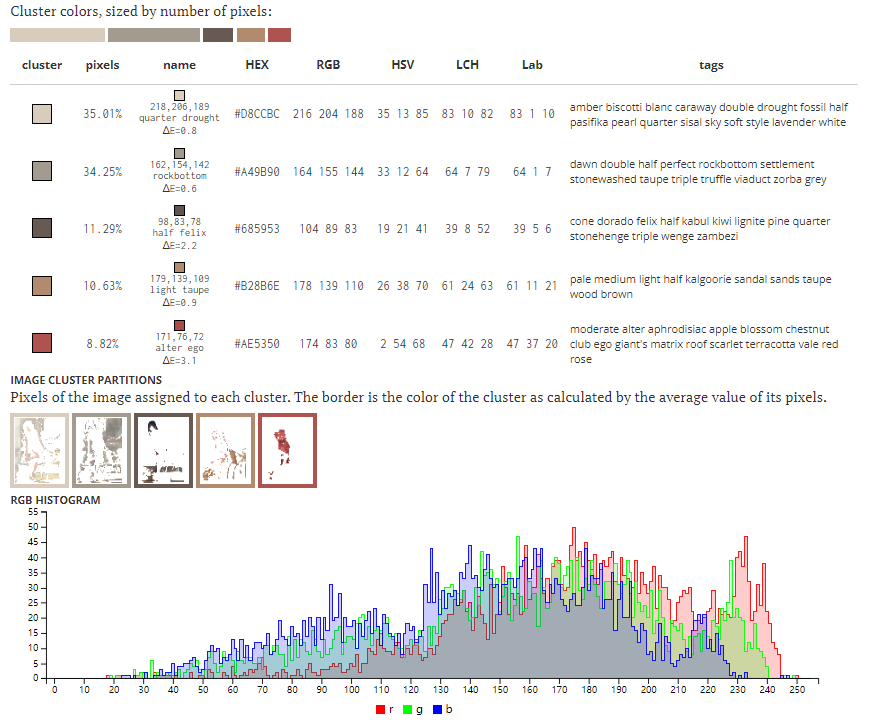
Task: Open the dark brown bordered partition thumbnail
Action: point(162,450)
